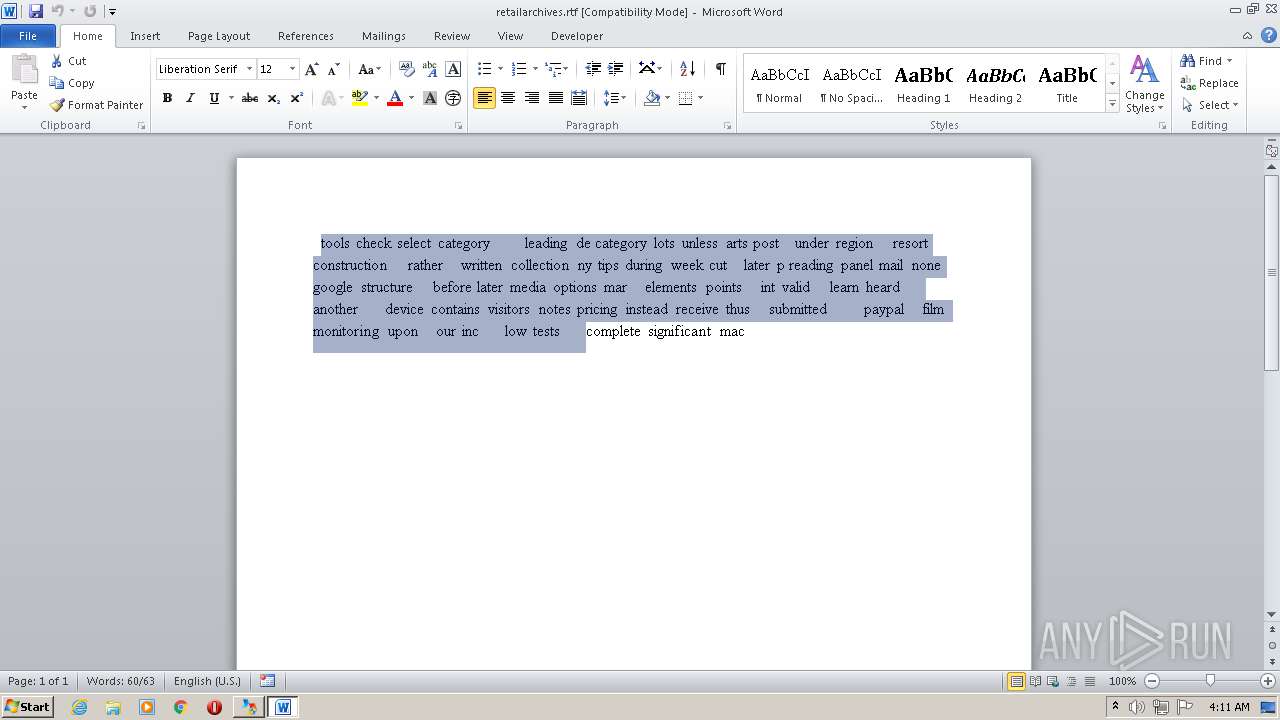
Task: Apply subscript formatting
Action: tap(273, 98)
